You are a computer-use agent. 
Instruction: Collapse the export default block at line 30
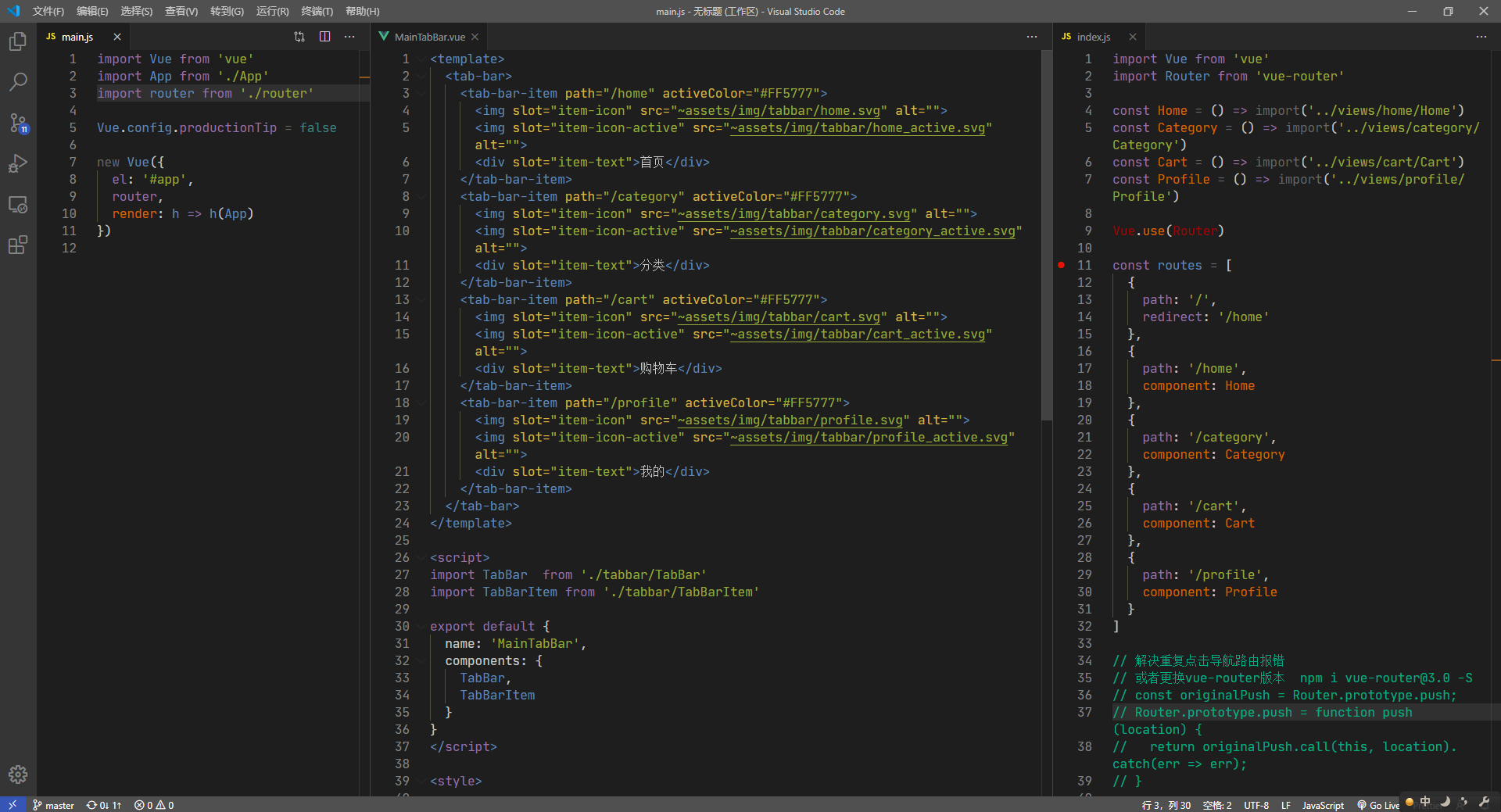pyautogui.click(x=422, y=626)
